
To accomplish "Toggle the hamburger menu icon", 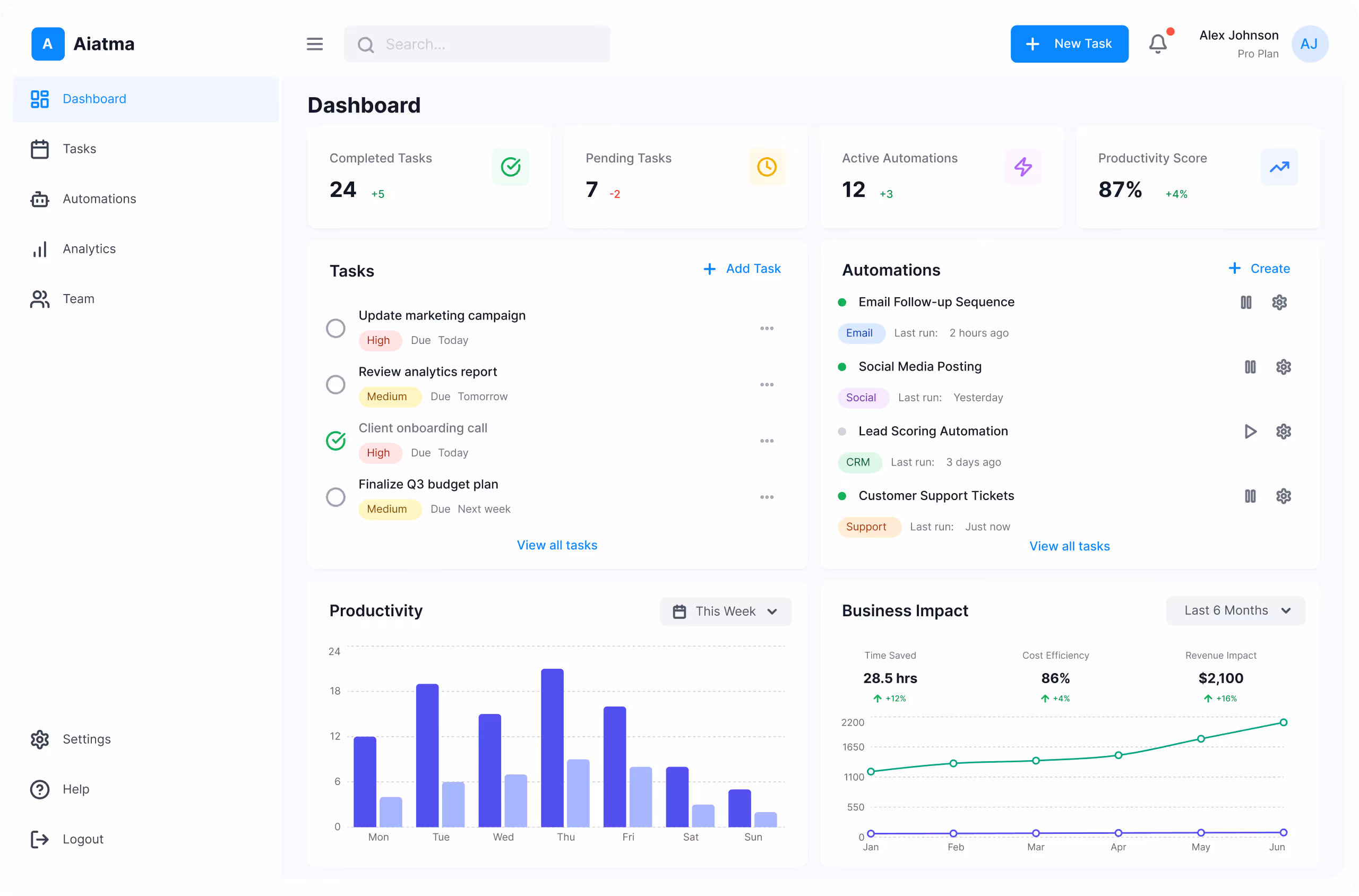I will pyautogui.click(x=314, y=44).
